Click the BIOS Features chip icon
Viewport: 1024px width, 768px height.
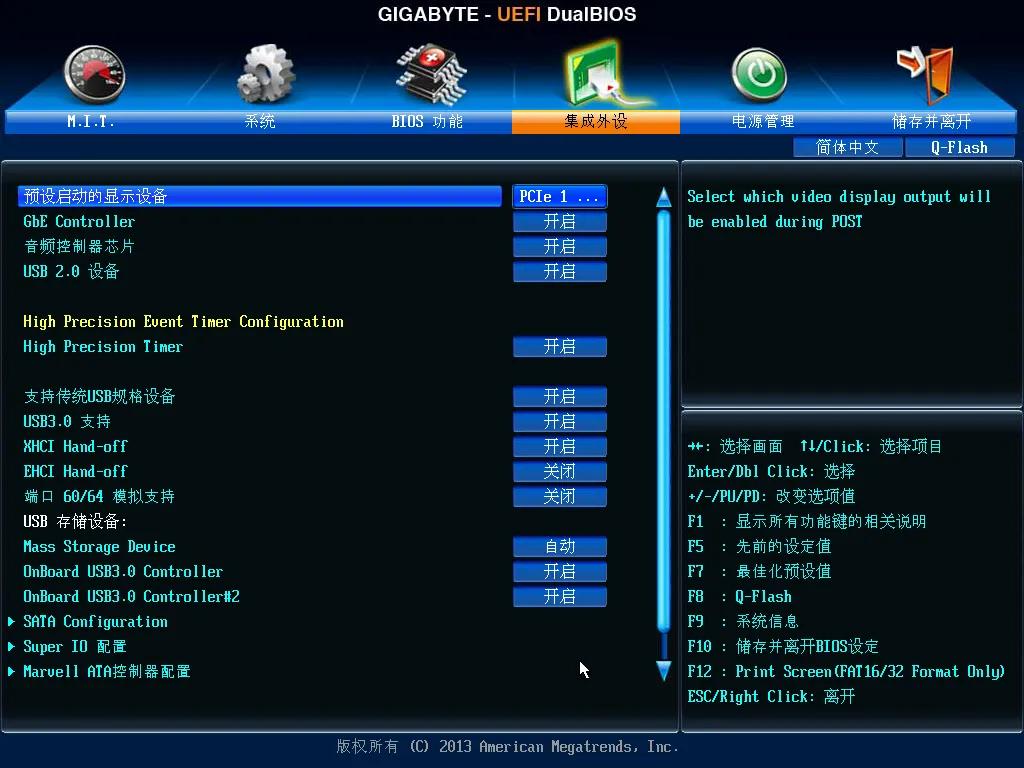[x=432, y=74]
